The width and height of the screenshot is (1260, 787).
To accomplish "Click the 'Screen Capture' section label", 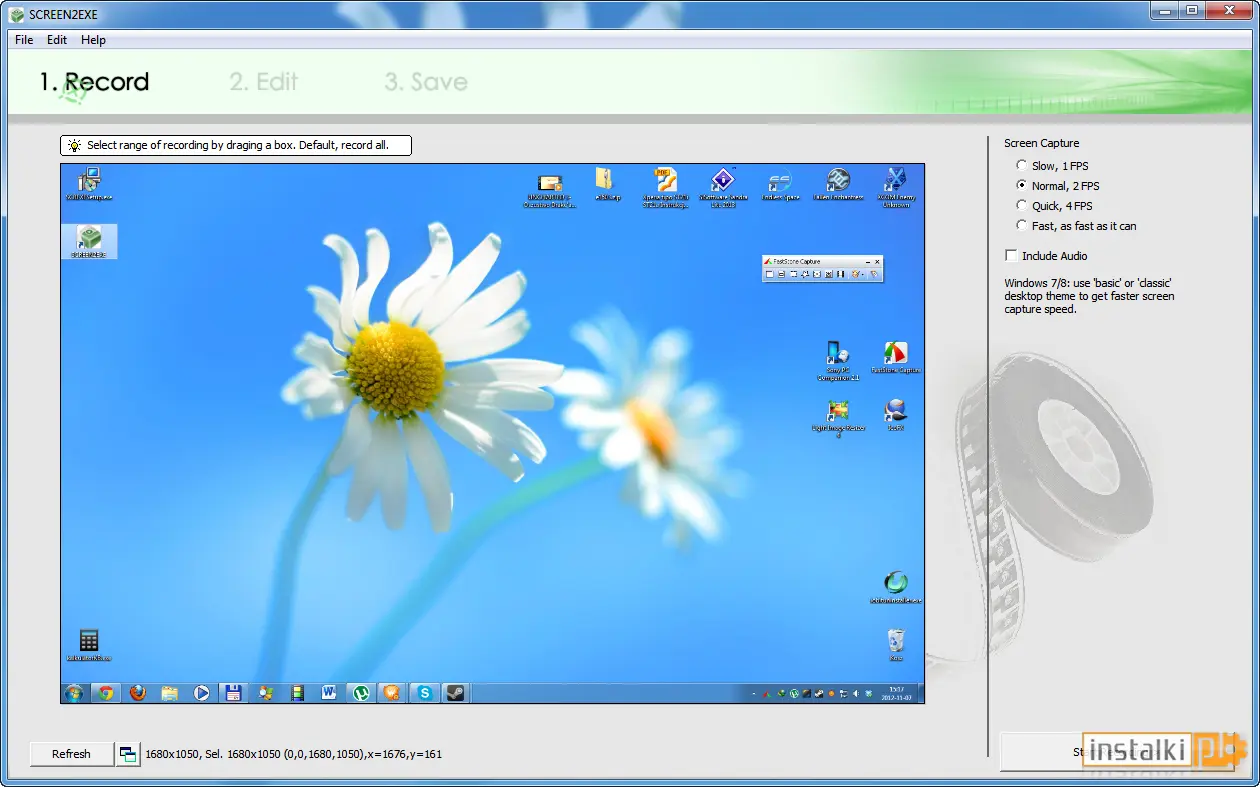I will pos(1042,143).
